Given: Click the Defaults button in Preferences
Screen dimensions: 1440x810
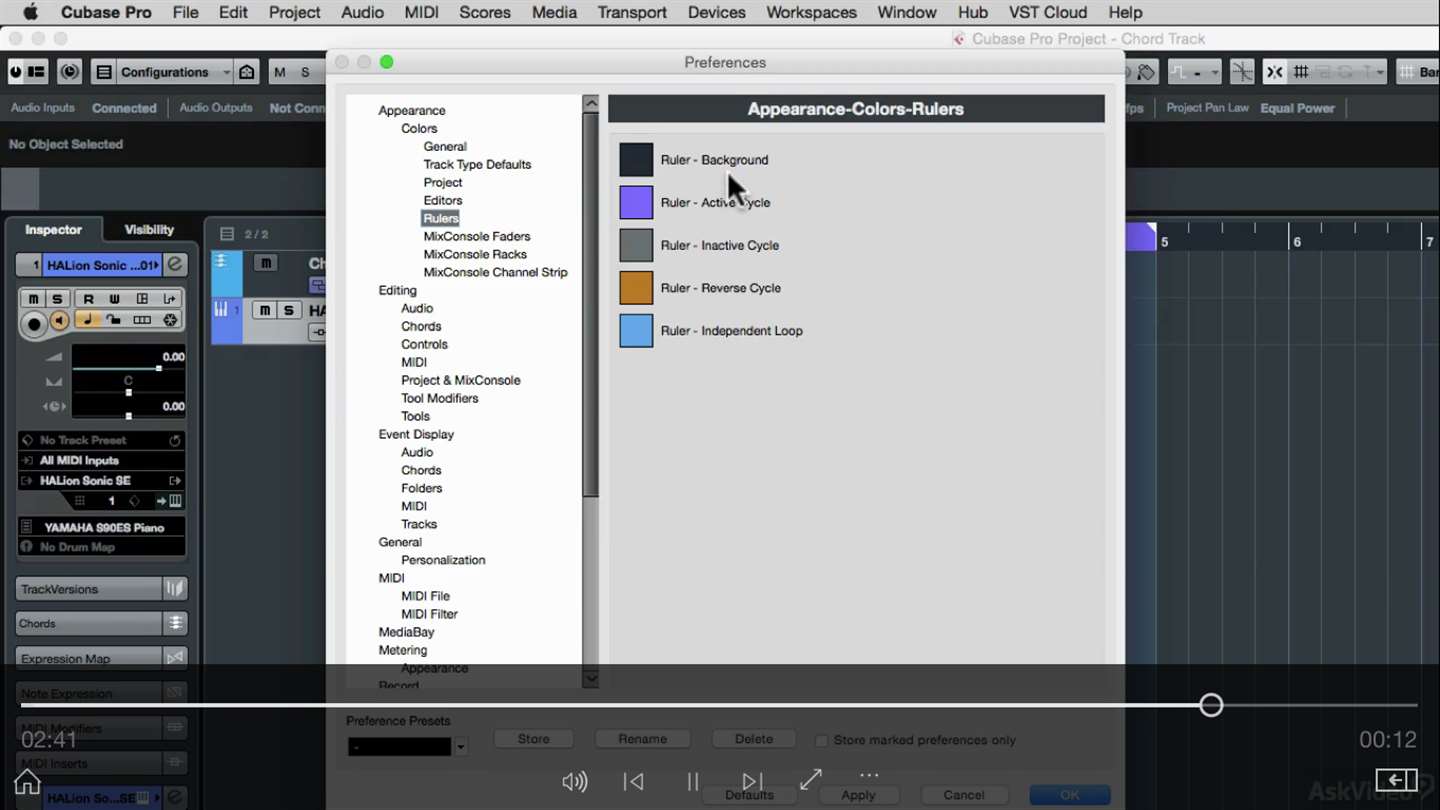Looking at the screenshot, I should coord(749,795).
